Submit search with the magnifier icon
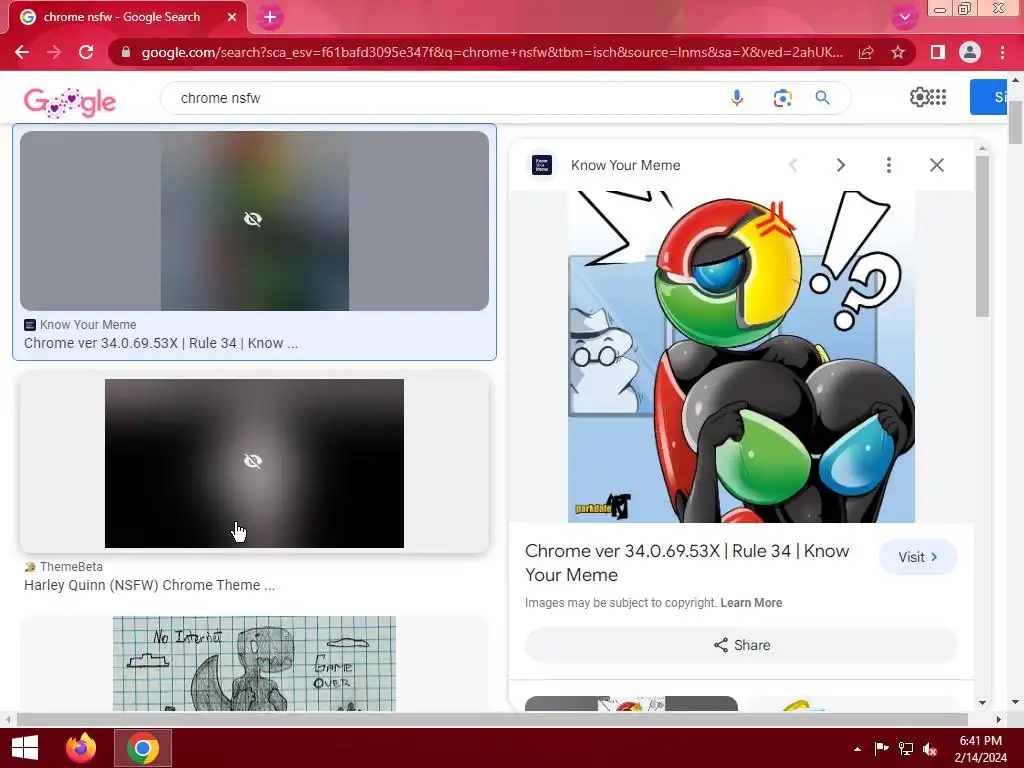The height and width of the screenshot is (768, 1024). 823,98
